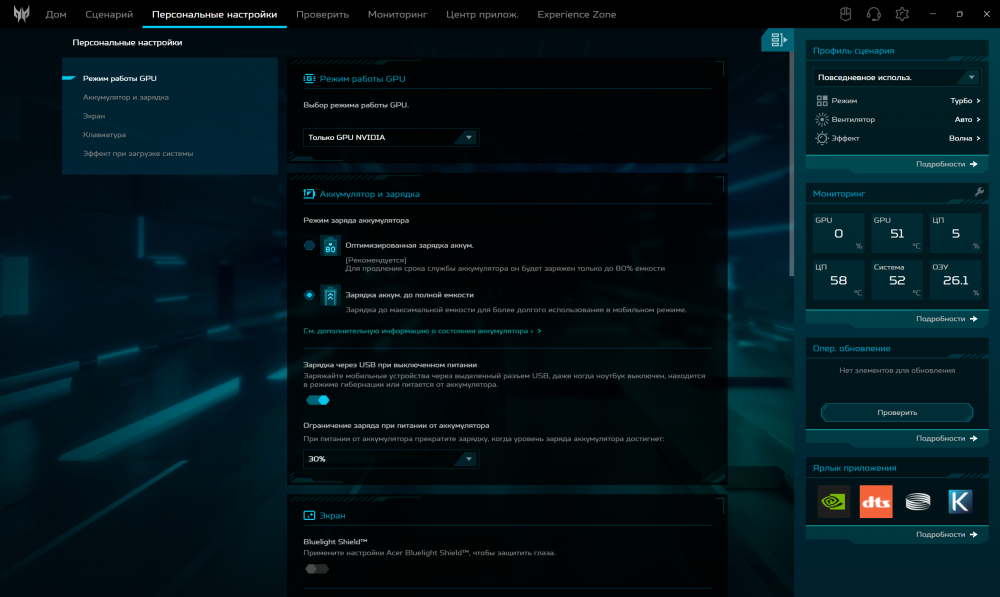The image size is (1000, 597).
Task: Open the Повседневное использа. profile dropdown
Action: pyautogui.click(x=897, y=77)
